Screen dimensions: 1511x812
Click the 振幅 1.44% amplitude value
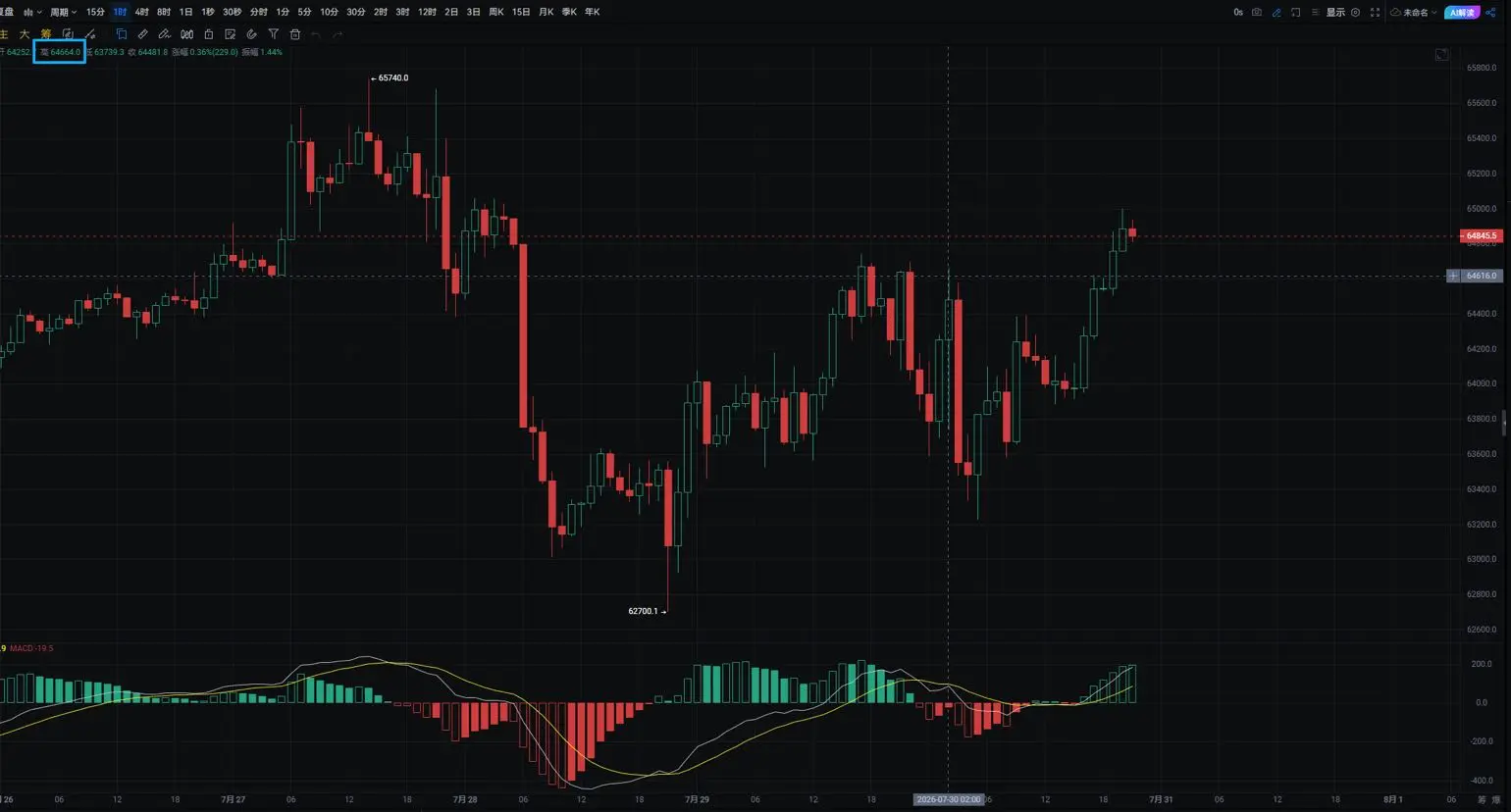click(x=262, y=52)
